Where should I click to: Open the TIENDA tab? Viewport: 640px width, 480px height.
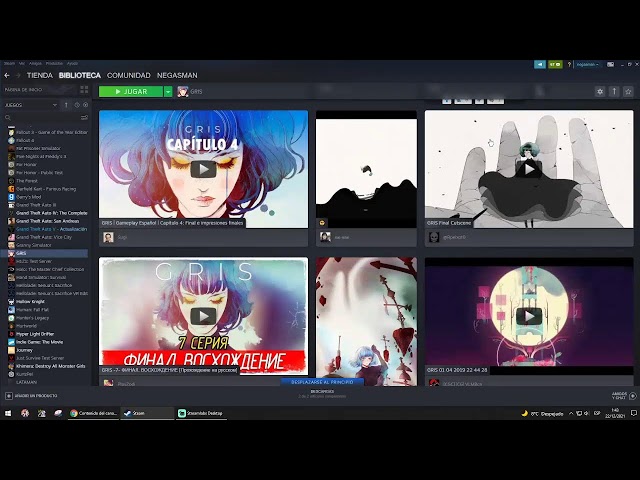[40, 76]
